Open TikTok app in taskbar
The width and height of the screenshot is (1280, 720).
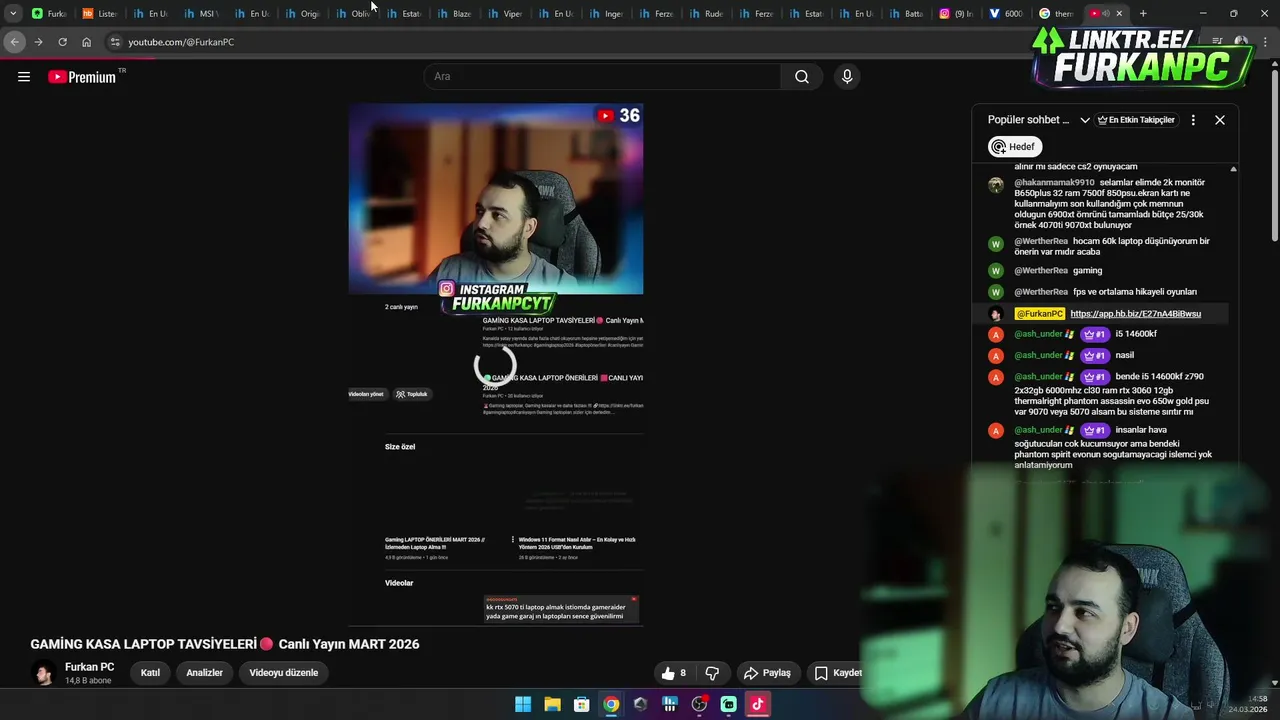point(757,704)
